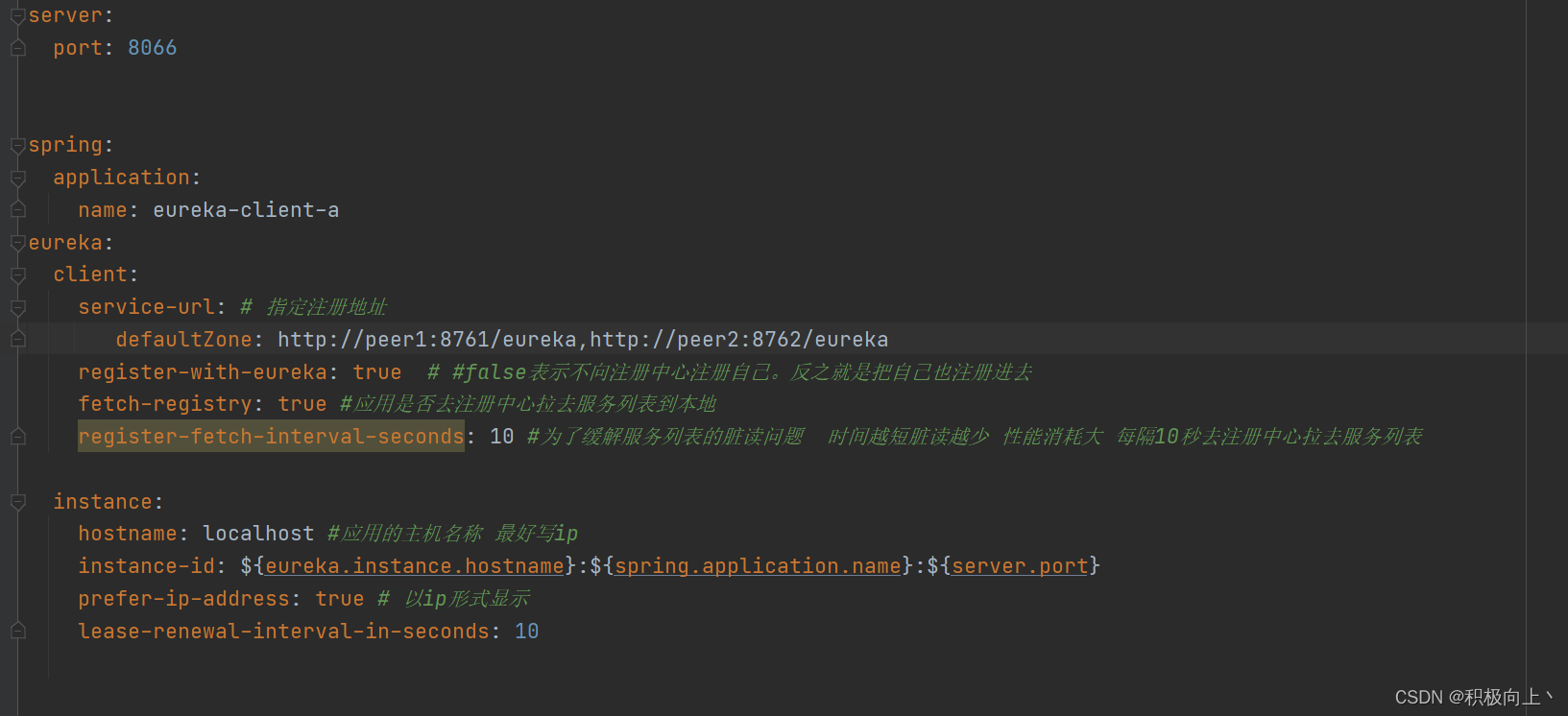This screenshot has height=716, width=1568.
Task: Collapse the client block fold marker
Action: tap(17, 275)
